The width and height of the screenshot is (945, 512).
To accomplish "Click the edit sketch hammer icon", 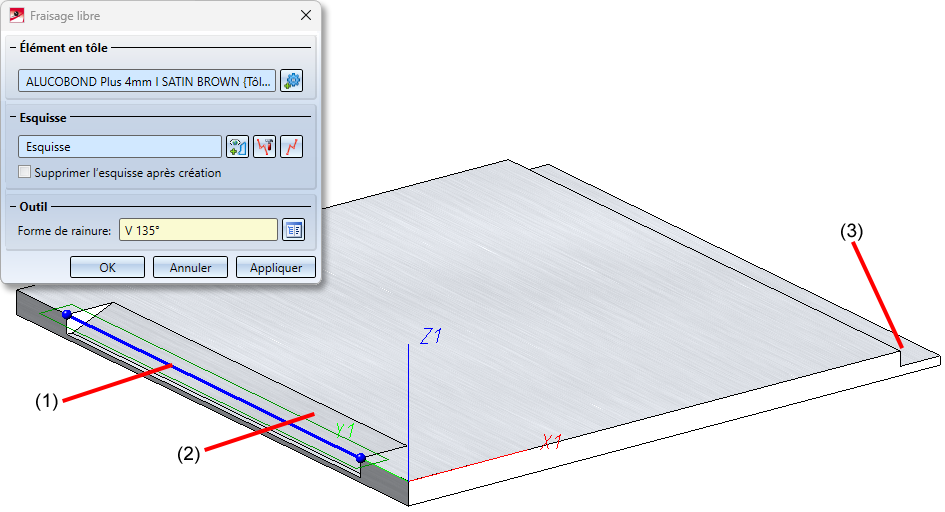I will tap(265, 146).
